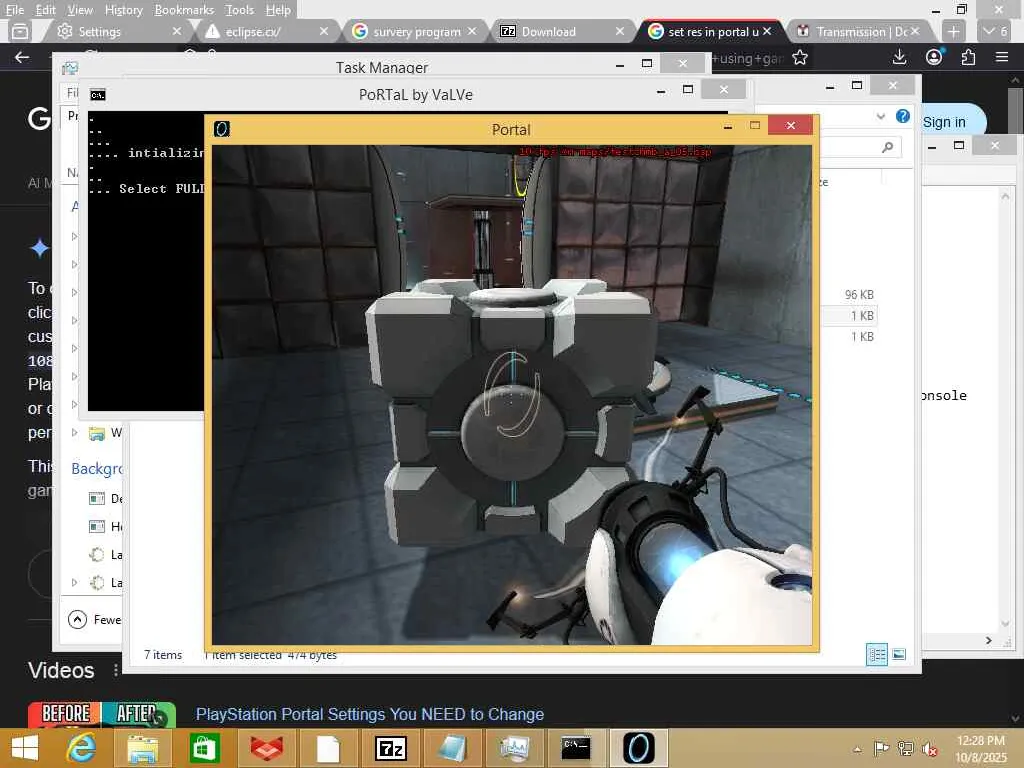Open the Action Center flag in the tray
1024x768 pixels.
tap(881, 748)
